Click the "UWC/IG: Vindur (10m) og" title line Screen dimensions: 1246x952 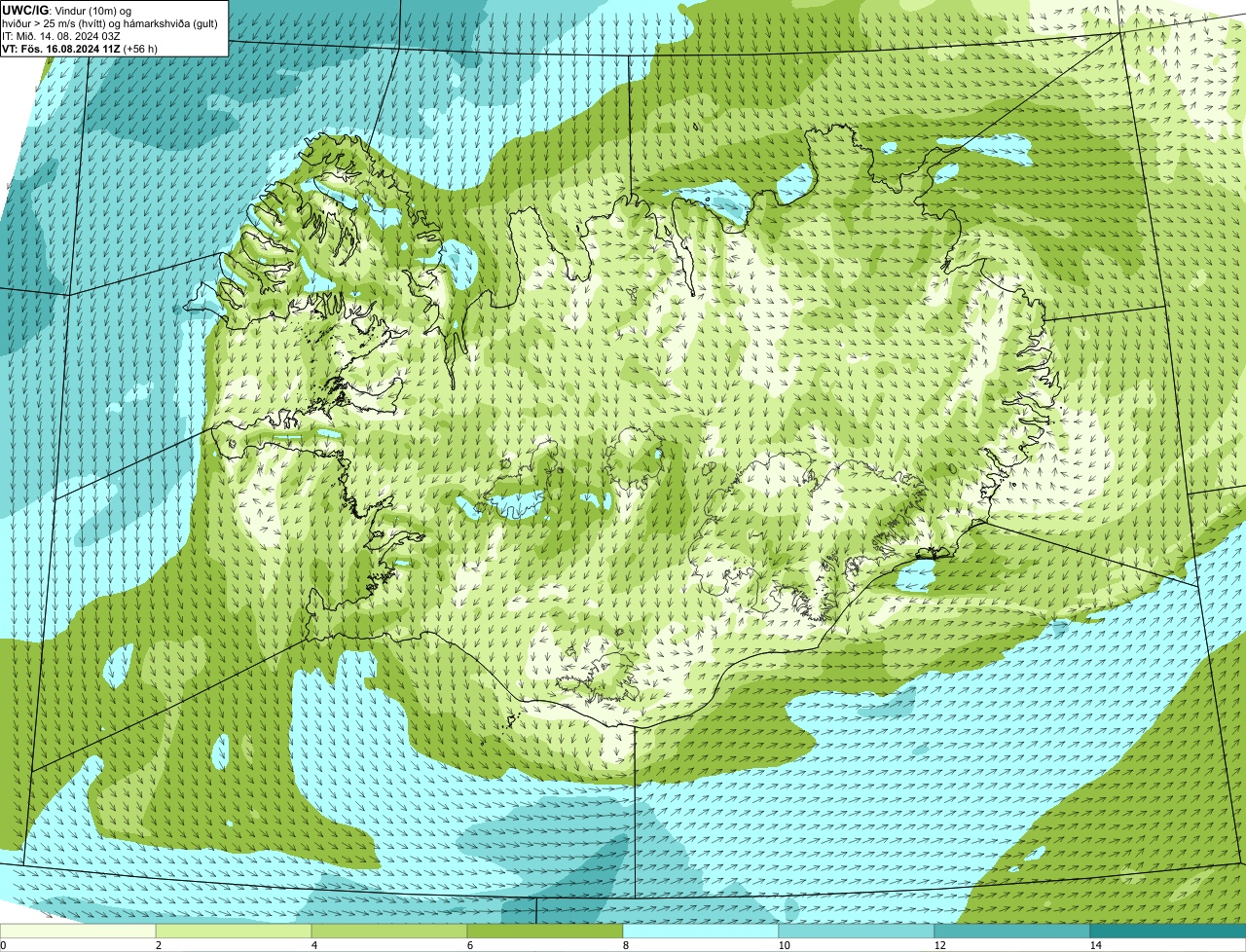(x=66, y=10)
